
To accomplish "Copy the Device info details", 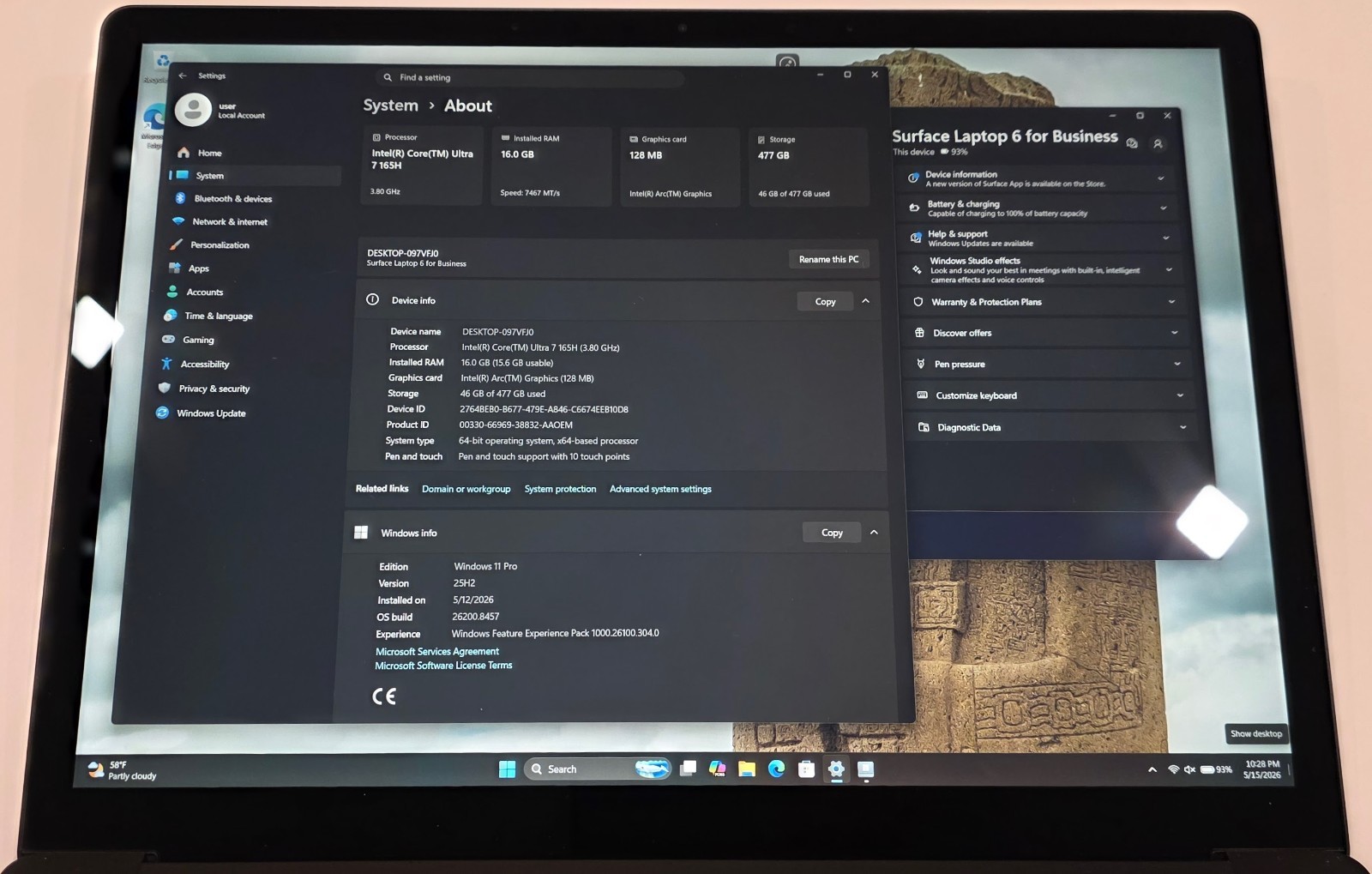I will point(825,301).
